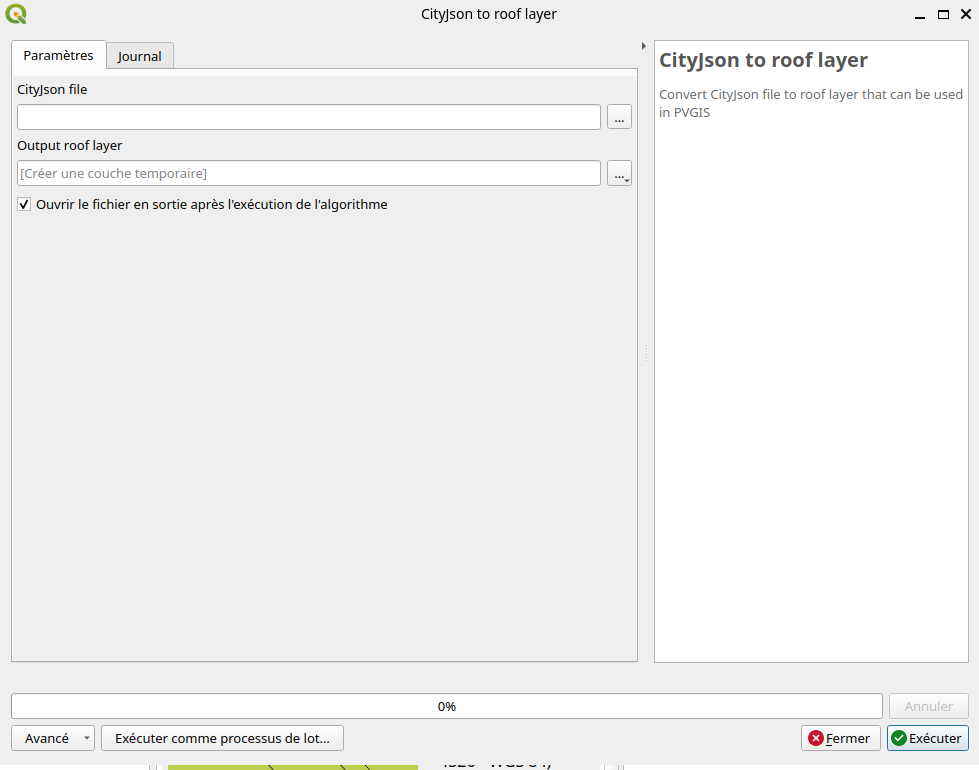The width and height of the screenshot is (979, 770).
Task: Click the QGIS logo icon in title bar
Action: (x=16, y=14)
